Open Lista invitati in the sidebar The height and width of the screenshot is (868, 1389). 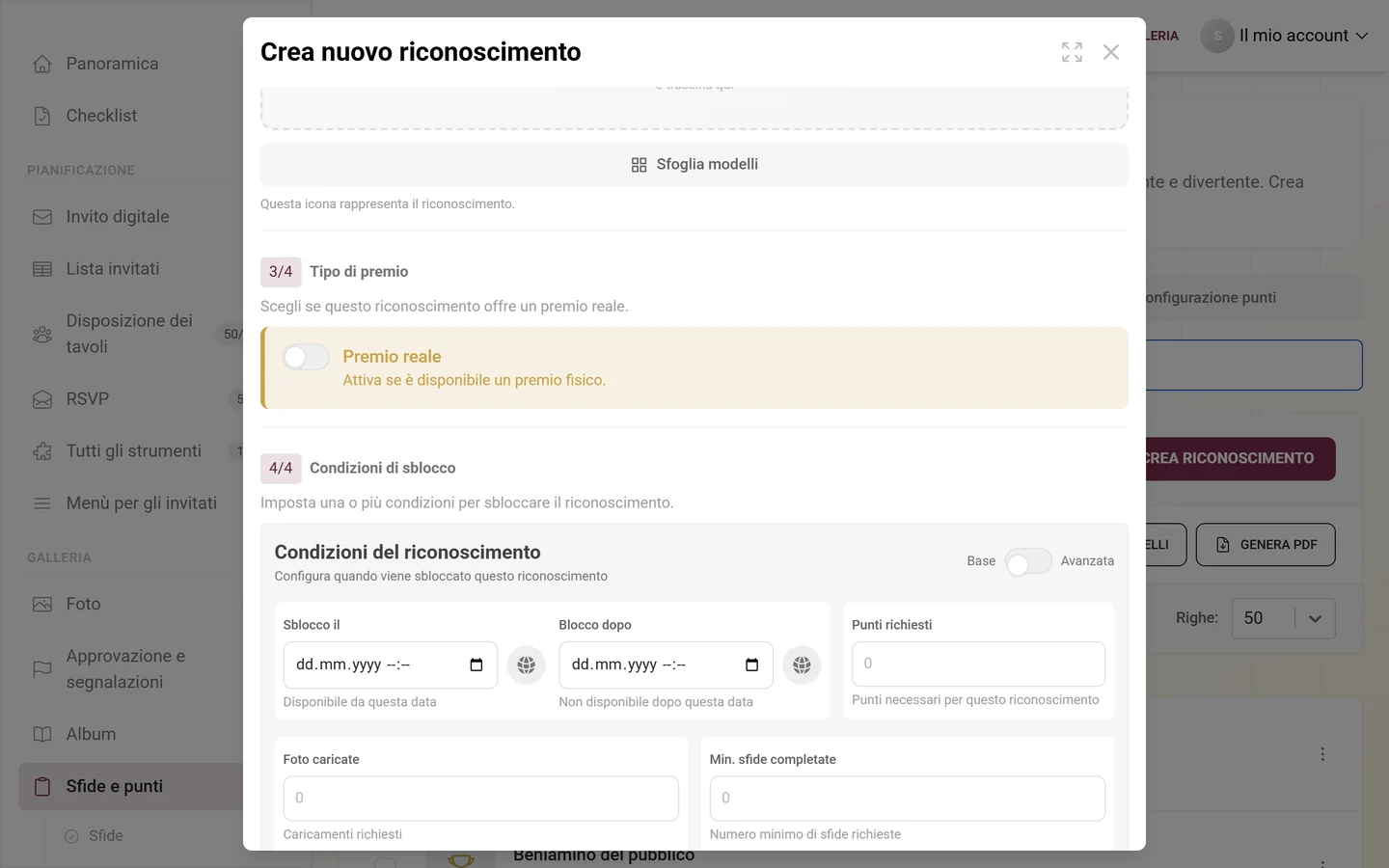(113, 269)
